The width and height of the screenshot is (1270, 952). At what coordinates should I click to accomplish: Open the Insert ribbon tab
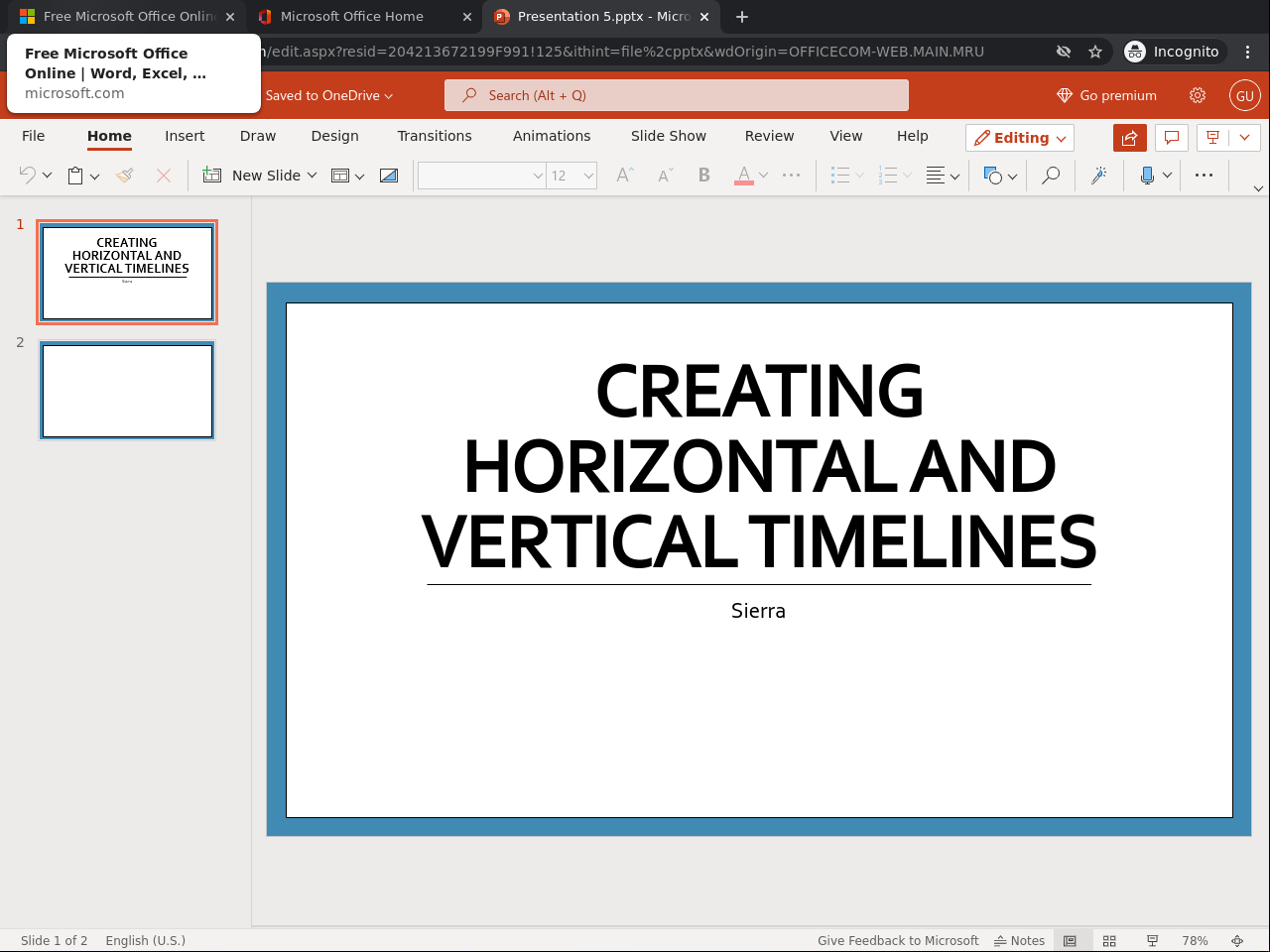click(185, 136)
